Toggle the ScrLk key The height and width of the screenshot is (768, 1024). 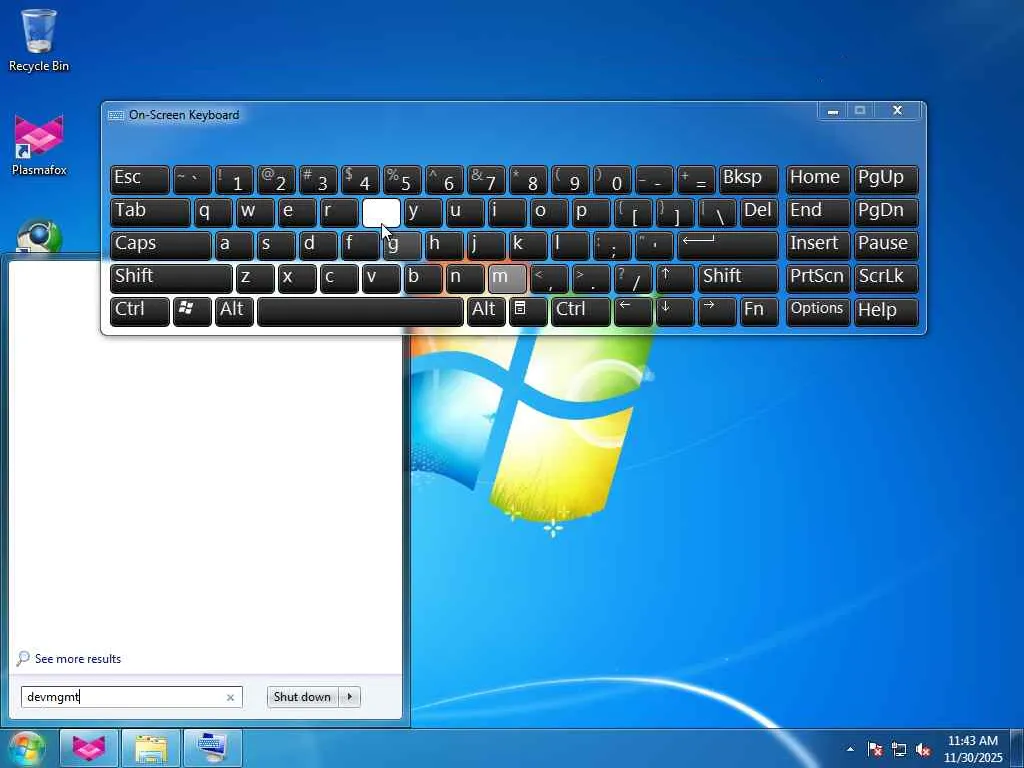point(886,278)
